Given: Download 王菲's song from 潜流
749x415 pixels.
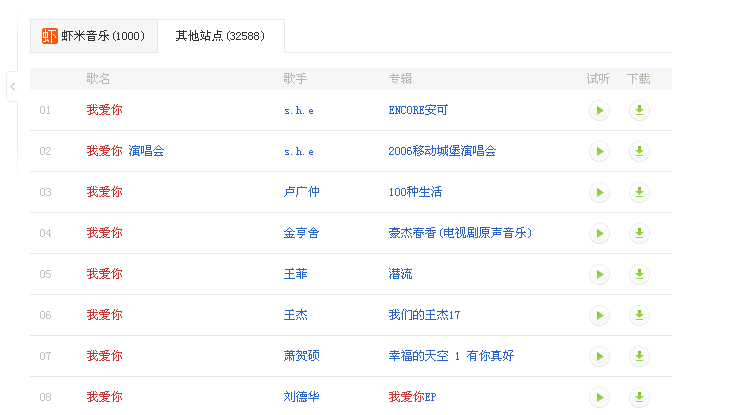Looking at the screenshot, I should click(639, 275).
